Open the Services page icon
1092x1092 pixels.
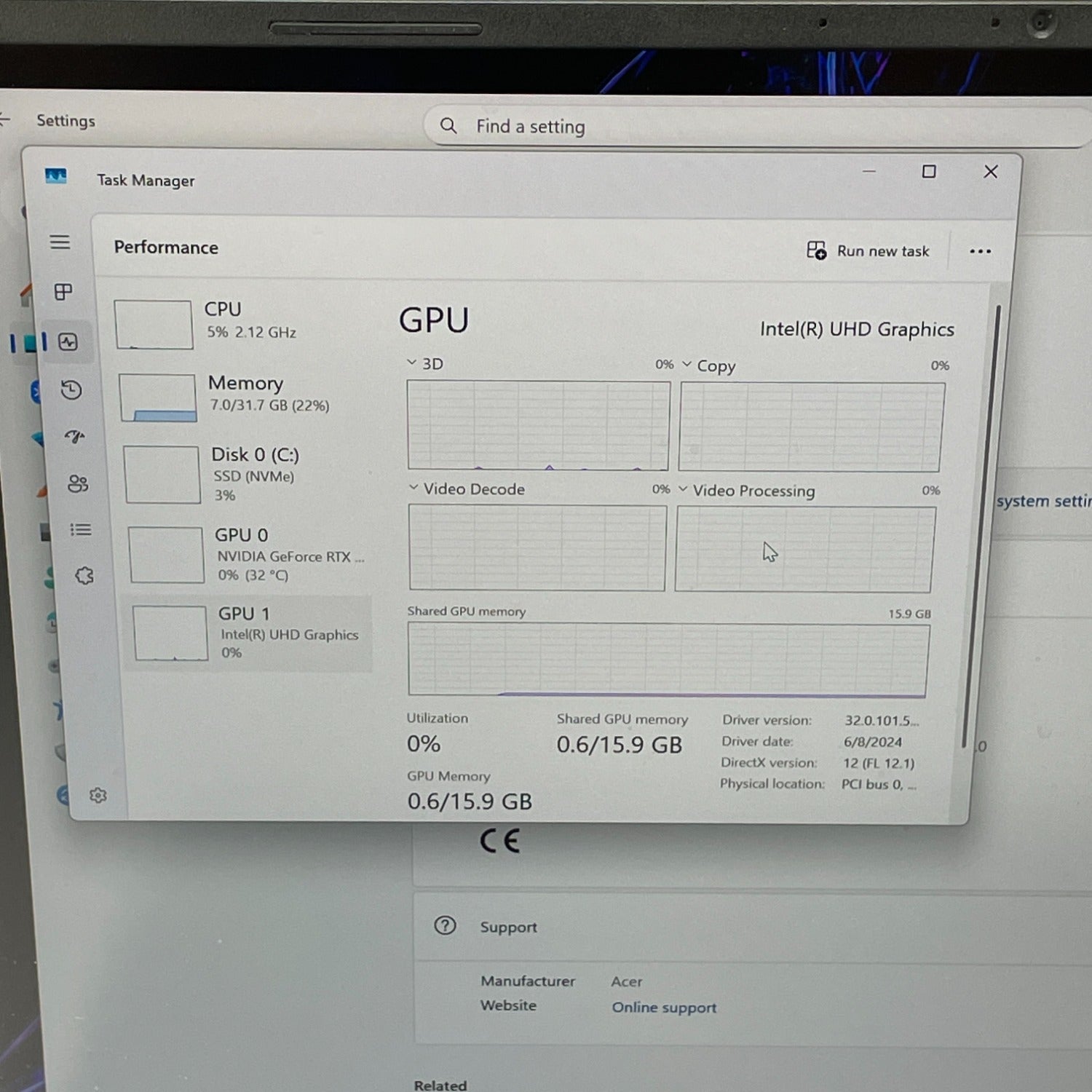pyautogui.click(x=84, y=576)
